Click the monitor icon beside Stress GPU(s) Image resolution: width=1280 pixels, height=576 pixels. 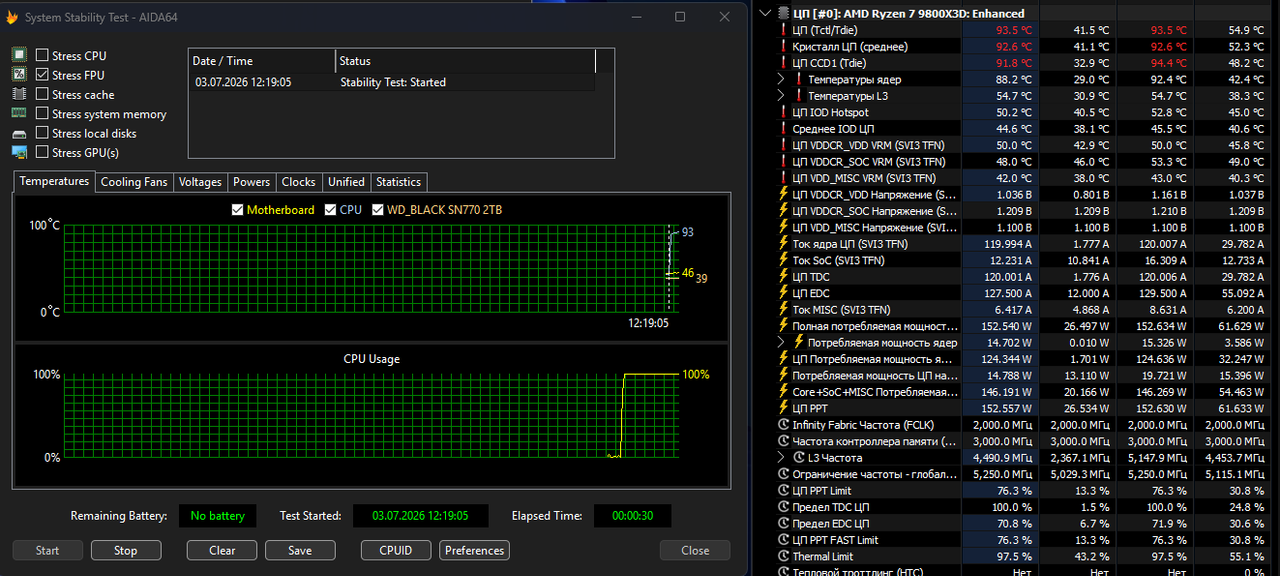pyautogui.click(x=19, y=152)
